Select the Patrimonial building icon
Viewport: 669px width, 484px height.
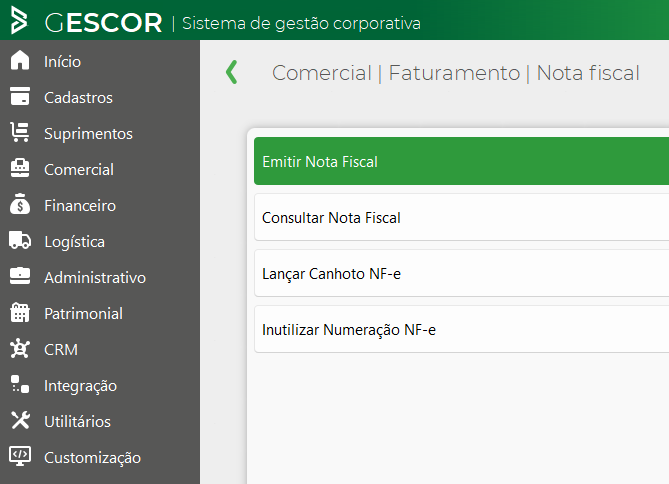(x=19, y=313)
